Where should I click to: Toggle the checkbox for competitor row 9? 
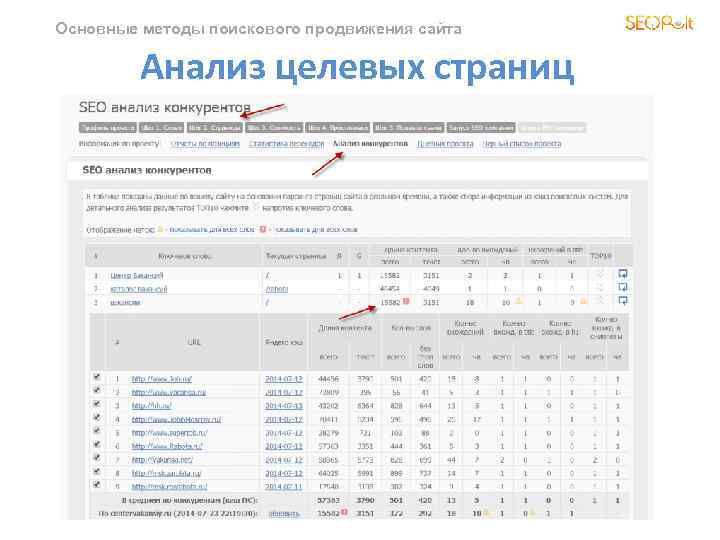(x=96, y=484)
